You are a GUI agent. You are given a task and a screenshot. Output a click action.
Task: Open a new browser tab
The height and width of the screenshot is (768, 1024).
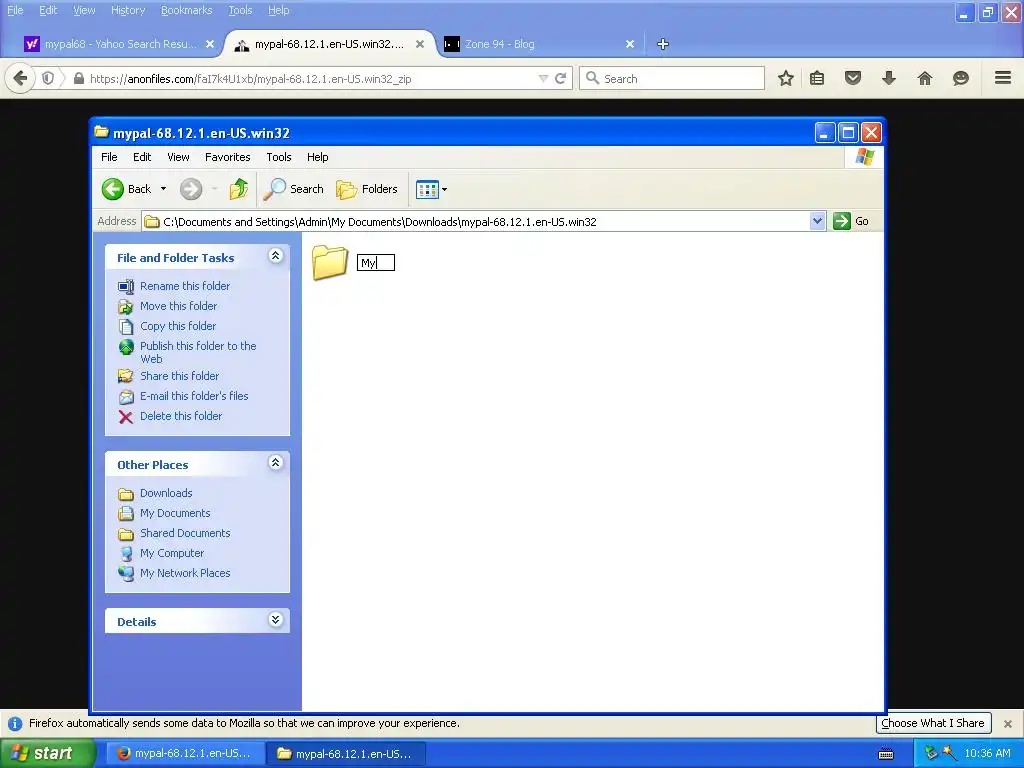663,44
